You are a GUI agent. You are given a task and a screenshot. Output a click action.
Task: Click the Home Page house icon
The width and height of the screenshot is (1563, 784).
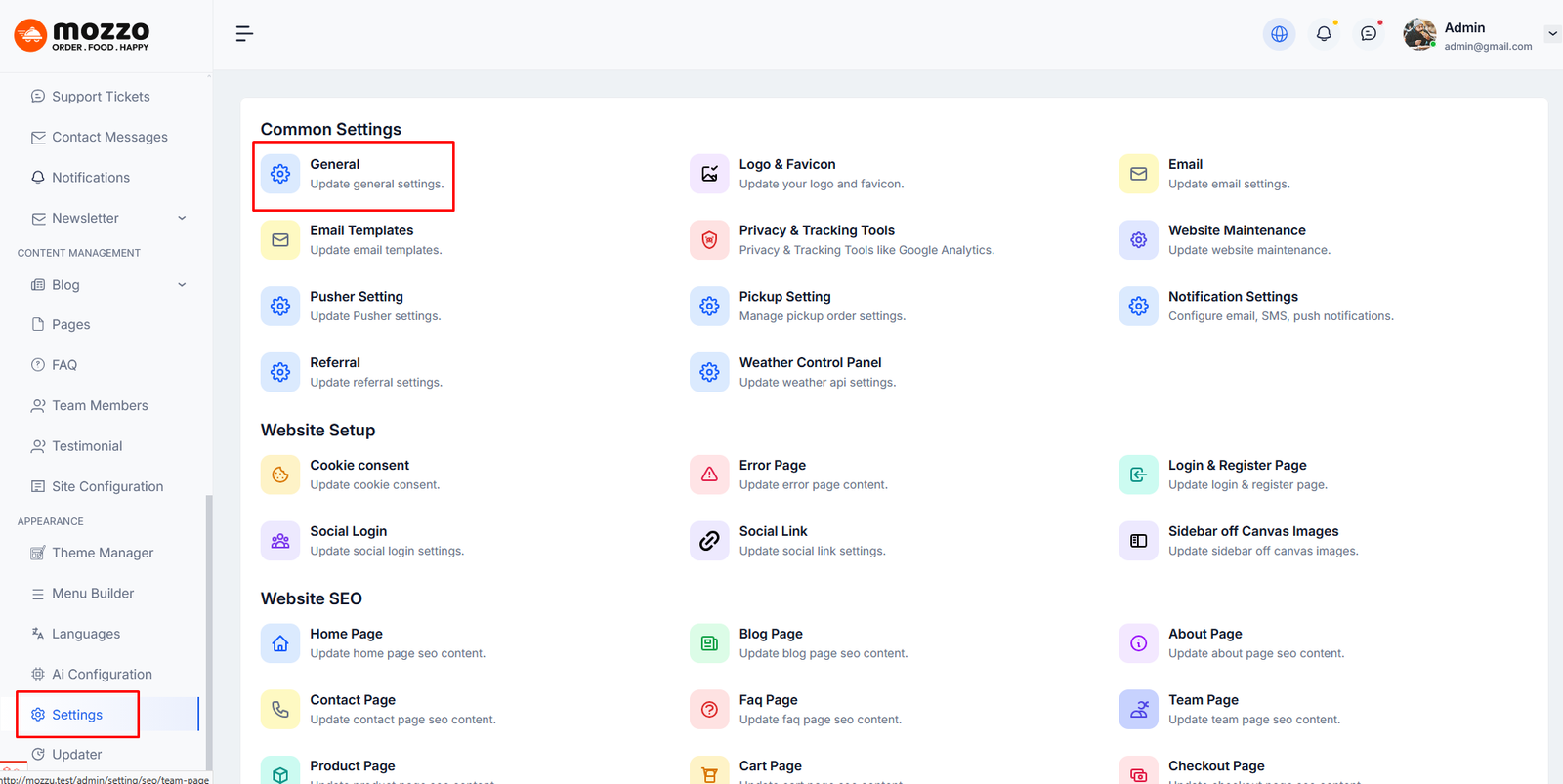coord(280,643)
